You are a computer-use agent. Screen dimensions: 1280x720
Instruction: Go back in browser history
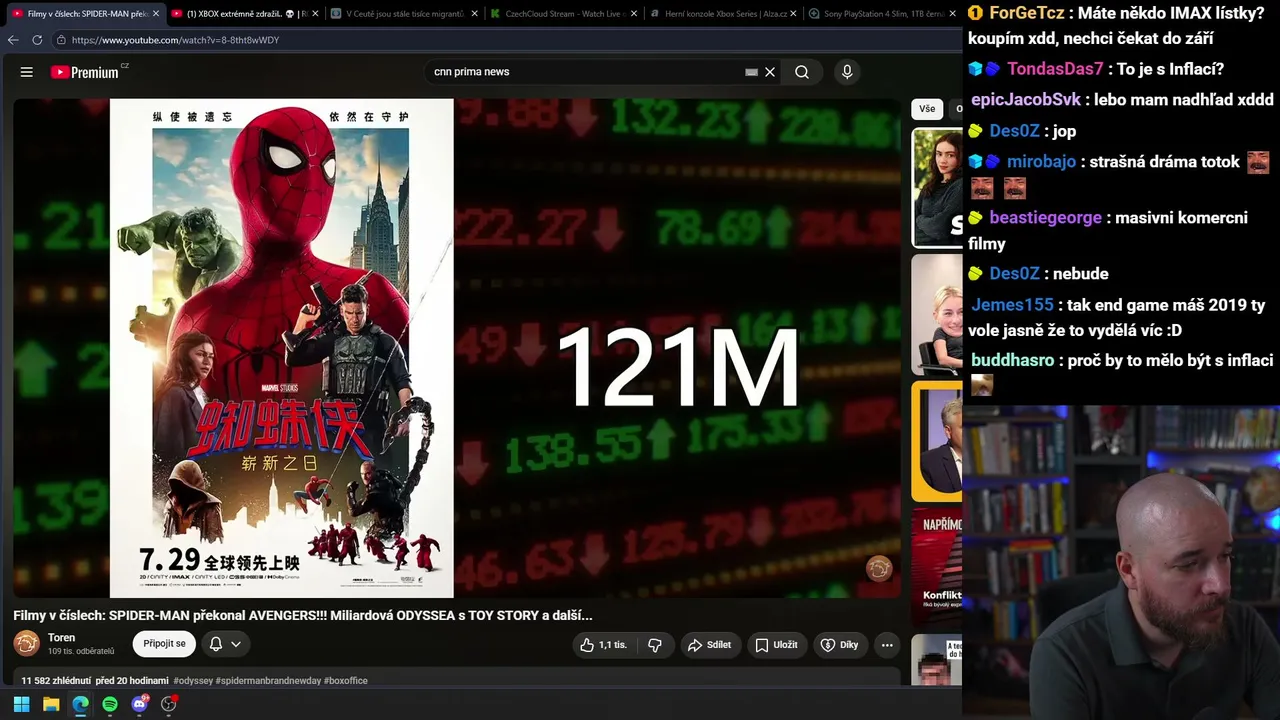click(x=13, y=40)
